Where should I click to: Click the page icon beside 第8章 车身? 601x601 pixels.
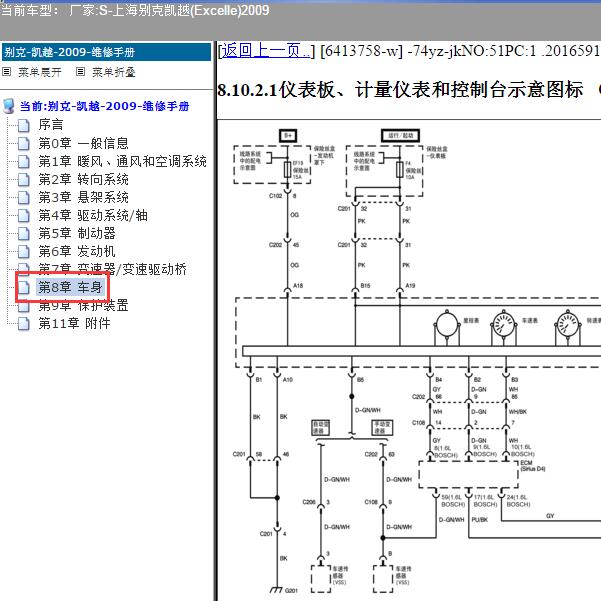[x=24, y=287]
